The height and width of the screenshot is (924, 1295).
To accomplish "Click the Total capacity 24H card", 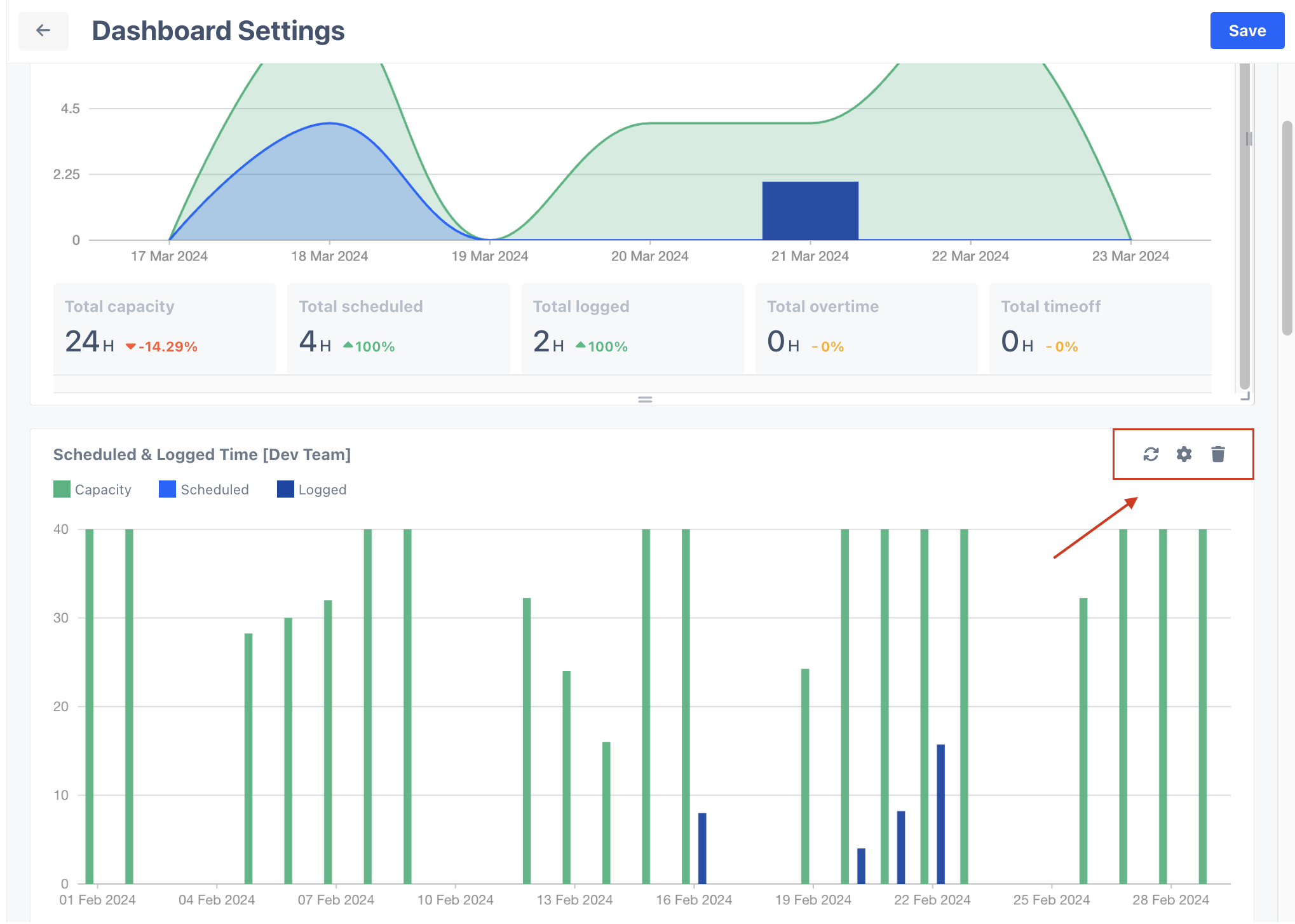I will pyautogui.click(x=164, y=328).
